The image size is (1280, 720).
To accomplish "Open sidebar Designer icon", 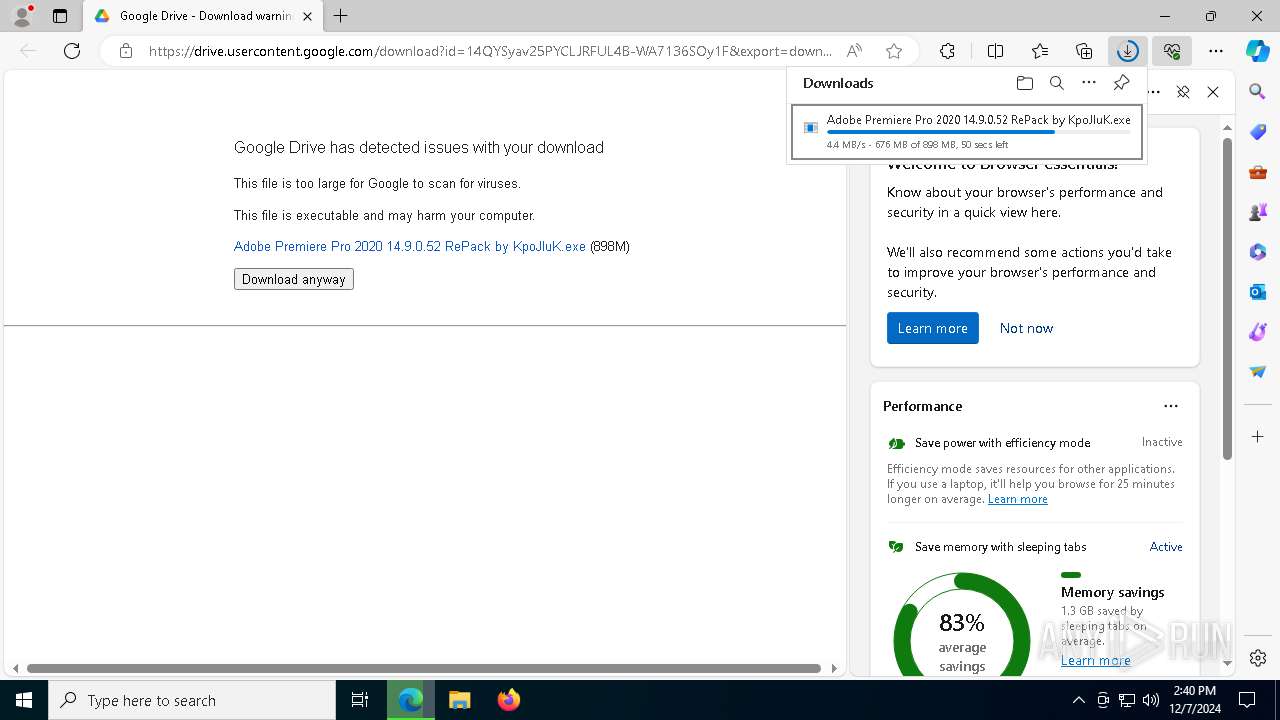I will pyautogui.click(x=1258, y=332).
